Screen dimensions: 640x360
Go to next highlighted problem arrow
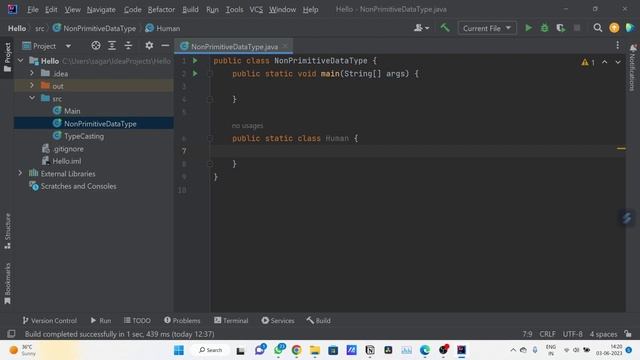click(x=618, y=62)
